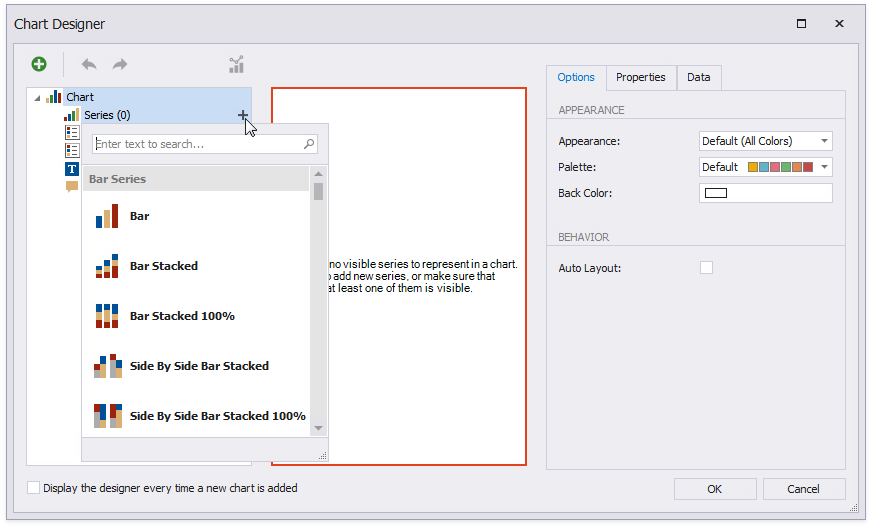Select the Bar series type
This screenshot has height=528, width=872.
pos(139,216)
